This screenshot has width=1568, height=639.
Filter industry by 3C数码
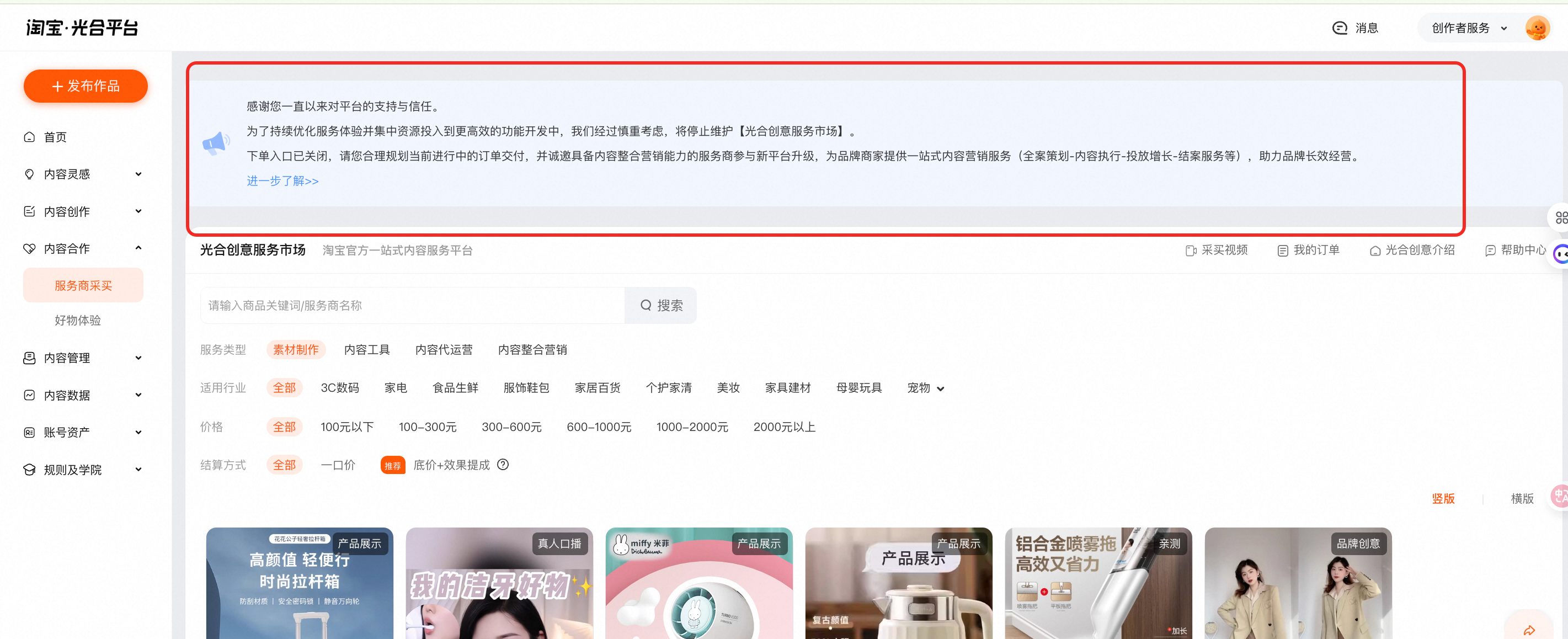pos(340,388)
